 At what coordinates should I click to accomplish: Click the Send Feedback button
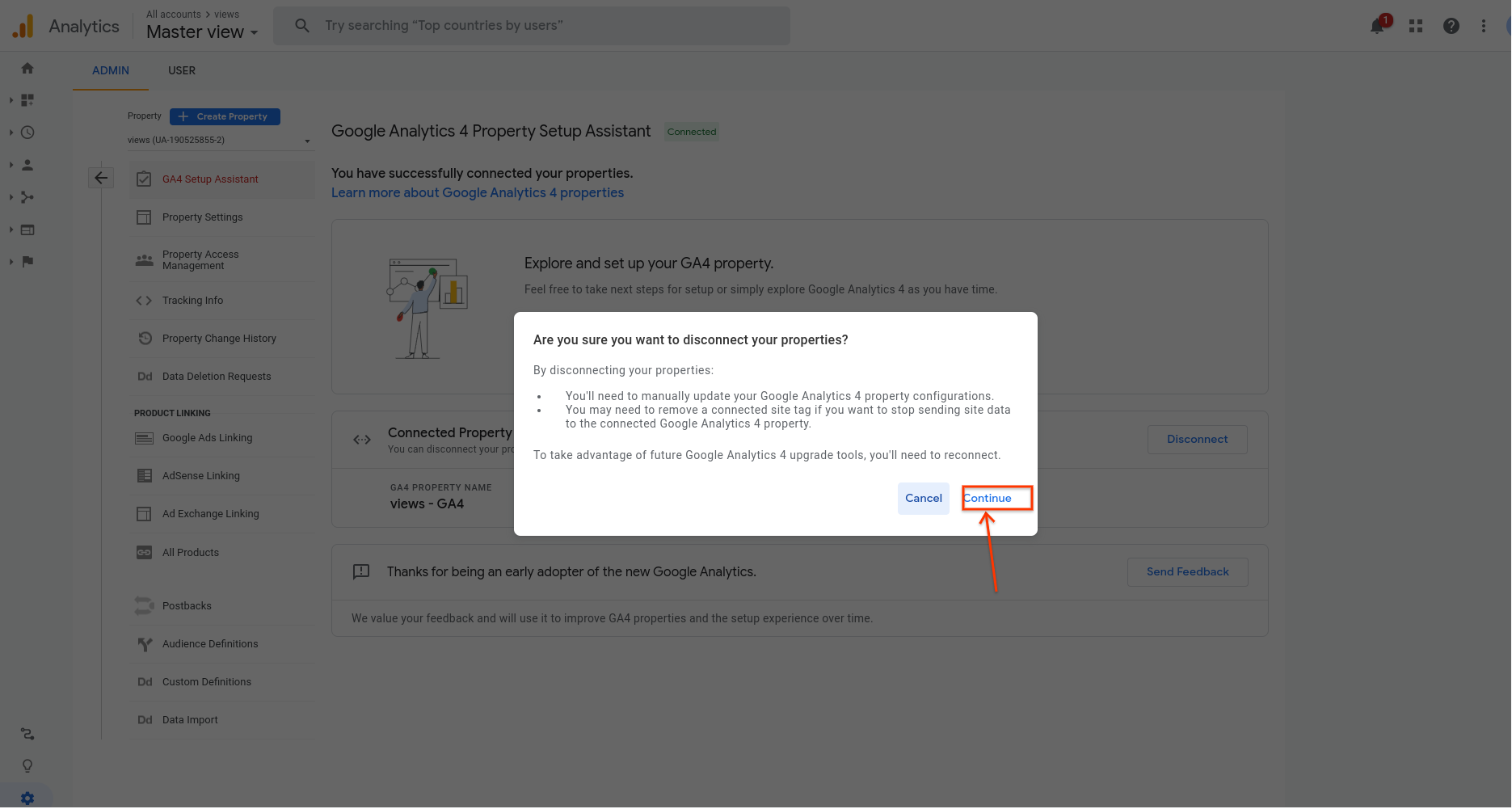[1187, 572]
